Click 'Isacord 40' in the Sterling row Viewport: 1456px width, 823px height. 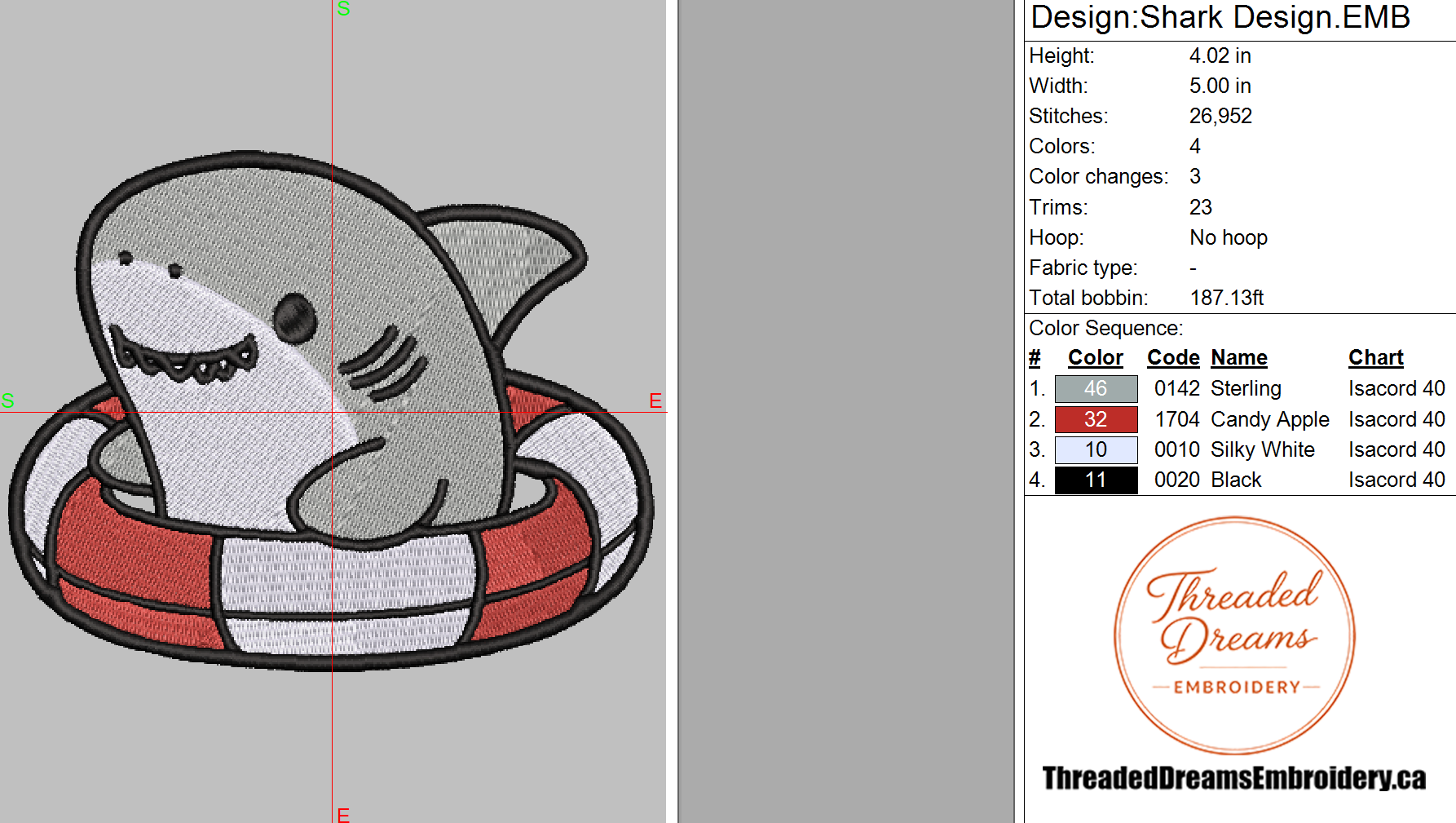(x=1396, y=388)
